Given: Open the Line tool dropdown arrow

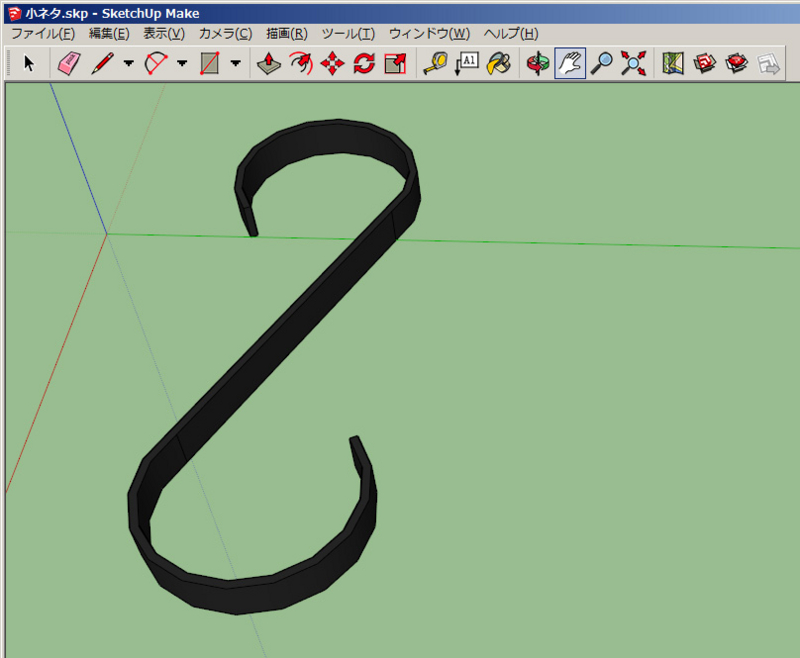Looking at the screenshot, I should [x=128, y=63].
